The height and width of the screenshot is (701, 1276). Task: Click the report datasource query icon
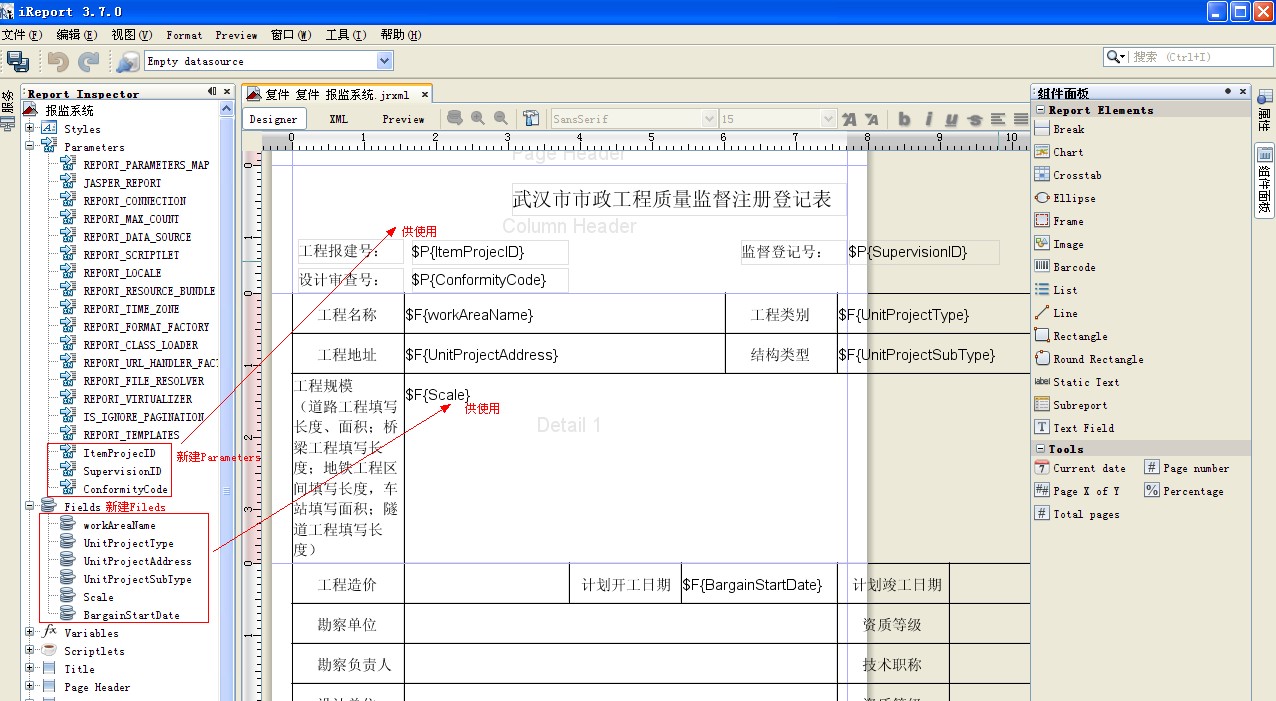127,61
